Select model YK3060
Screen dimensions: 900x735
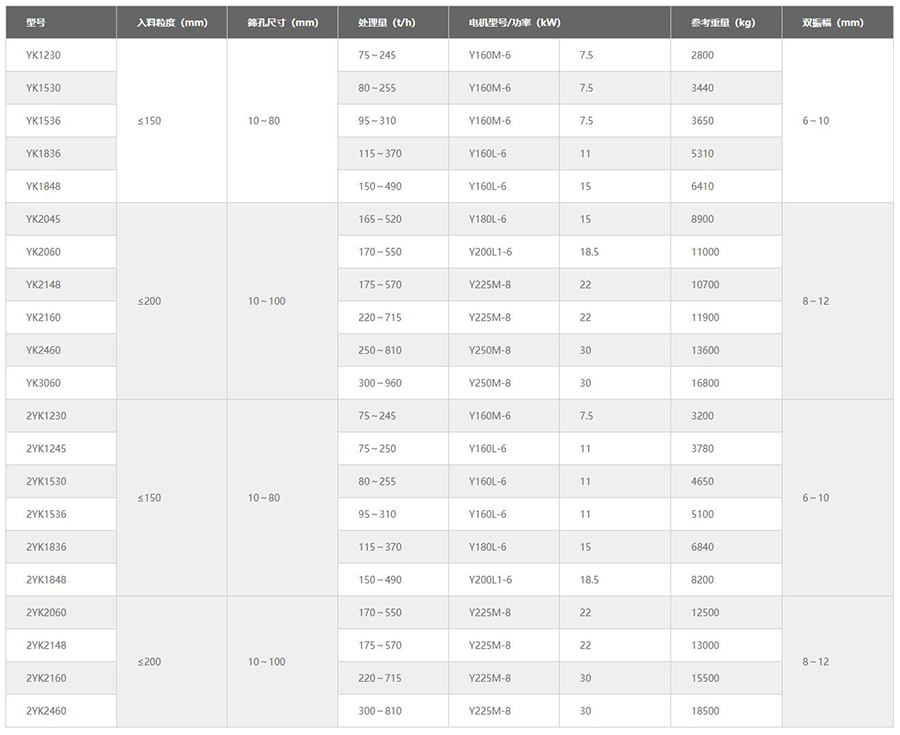(x=61, y=383)
